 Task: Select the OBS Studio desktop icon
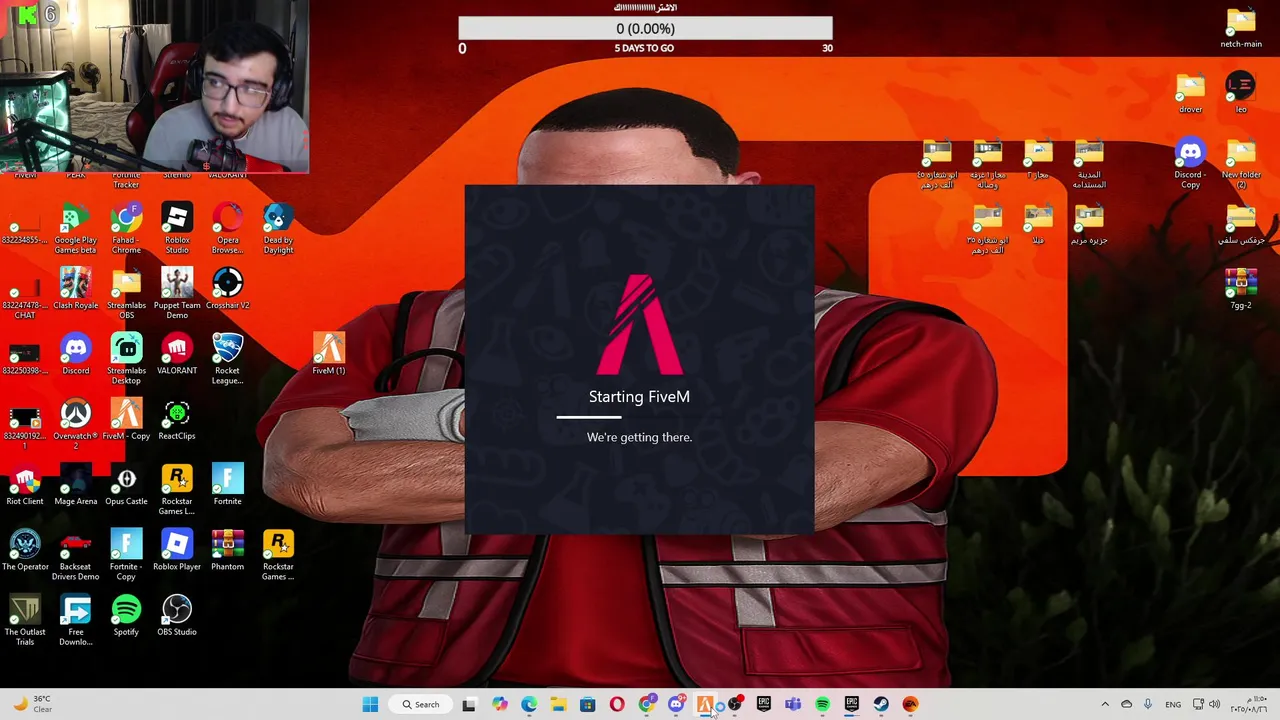[x=177, y=615]
